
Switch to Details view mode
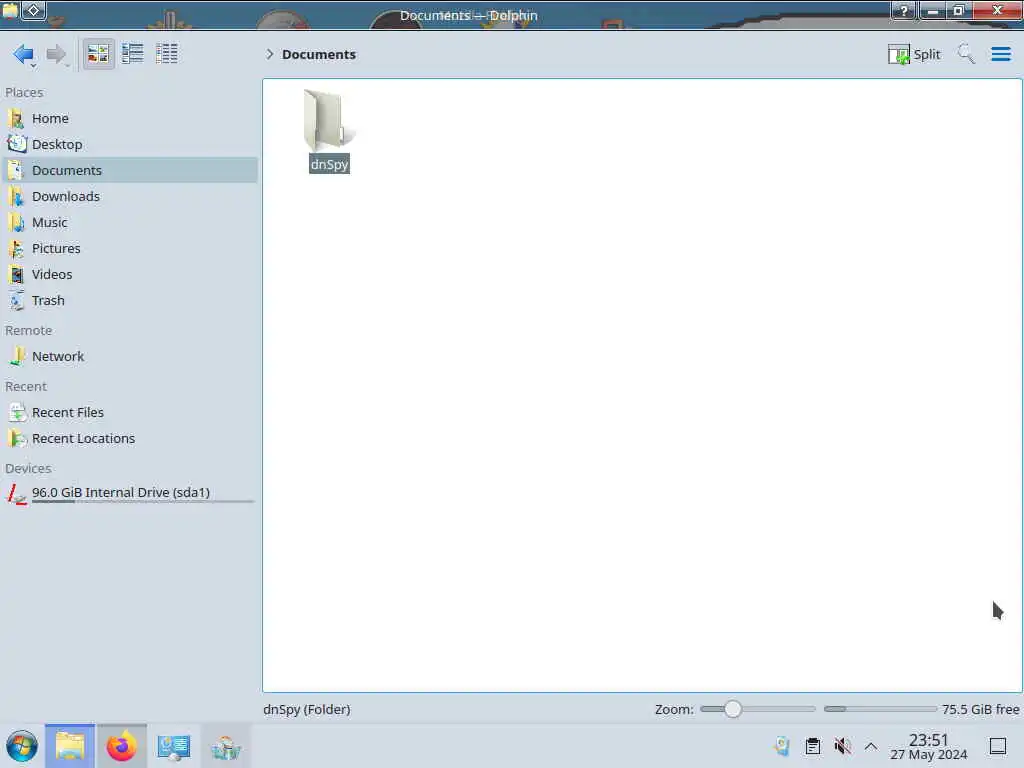point(167,54)
